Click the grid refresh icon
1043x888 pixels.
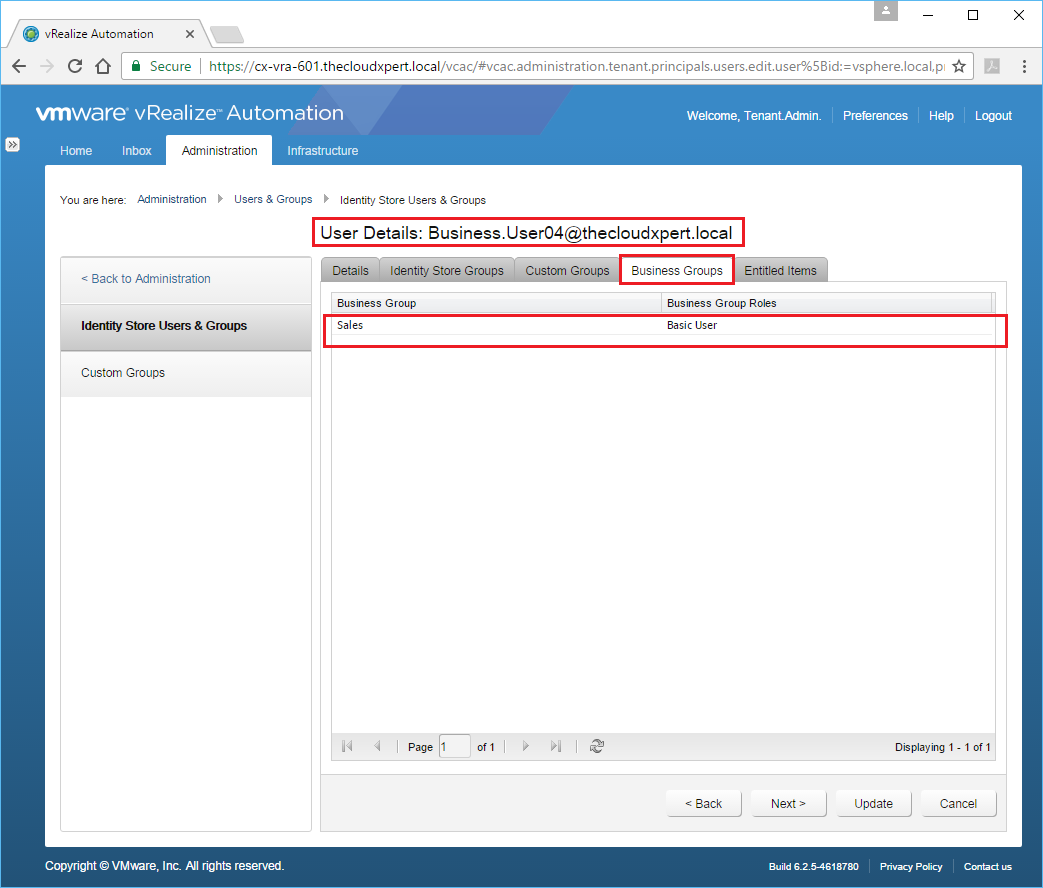coord(597,746)
